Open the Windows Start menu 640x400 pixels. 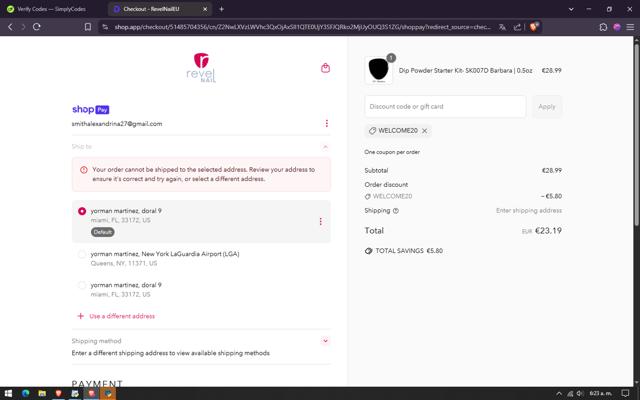(x=8, y=393)
